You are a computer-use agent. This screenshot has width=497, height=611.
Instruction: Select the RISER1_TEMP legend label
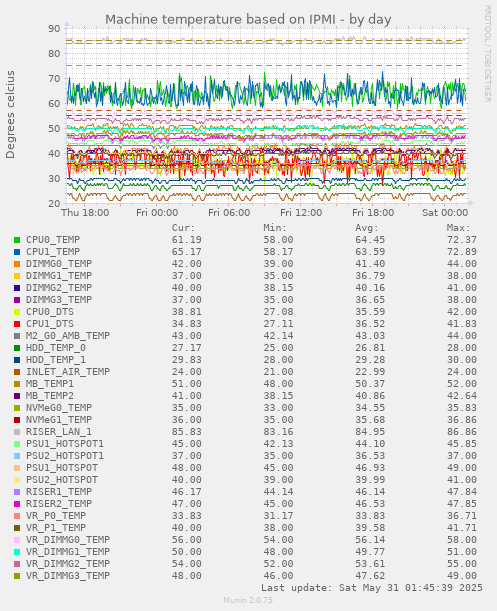(x=59, y=492)
